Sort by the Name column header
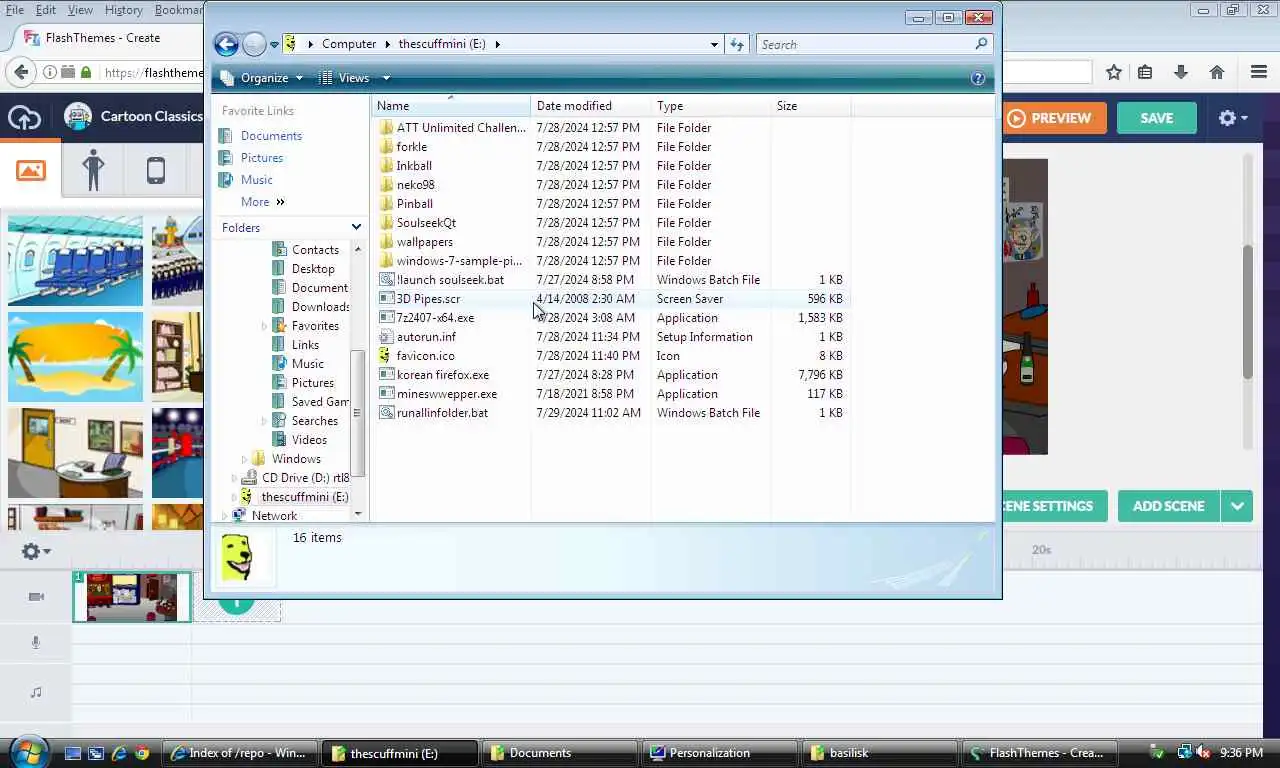The width and height of the screenshot is (1280, 768). click(x=451, y=106)
